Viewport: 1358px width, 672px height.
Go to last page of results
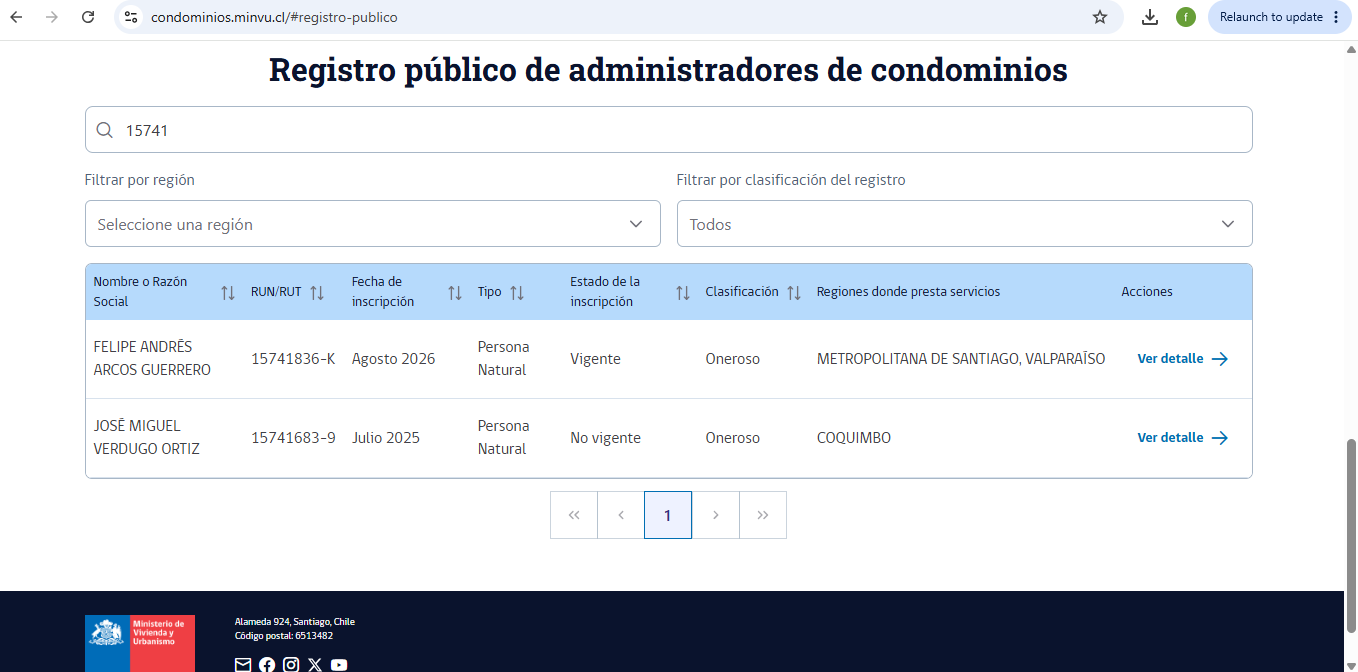763,515
